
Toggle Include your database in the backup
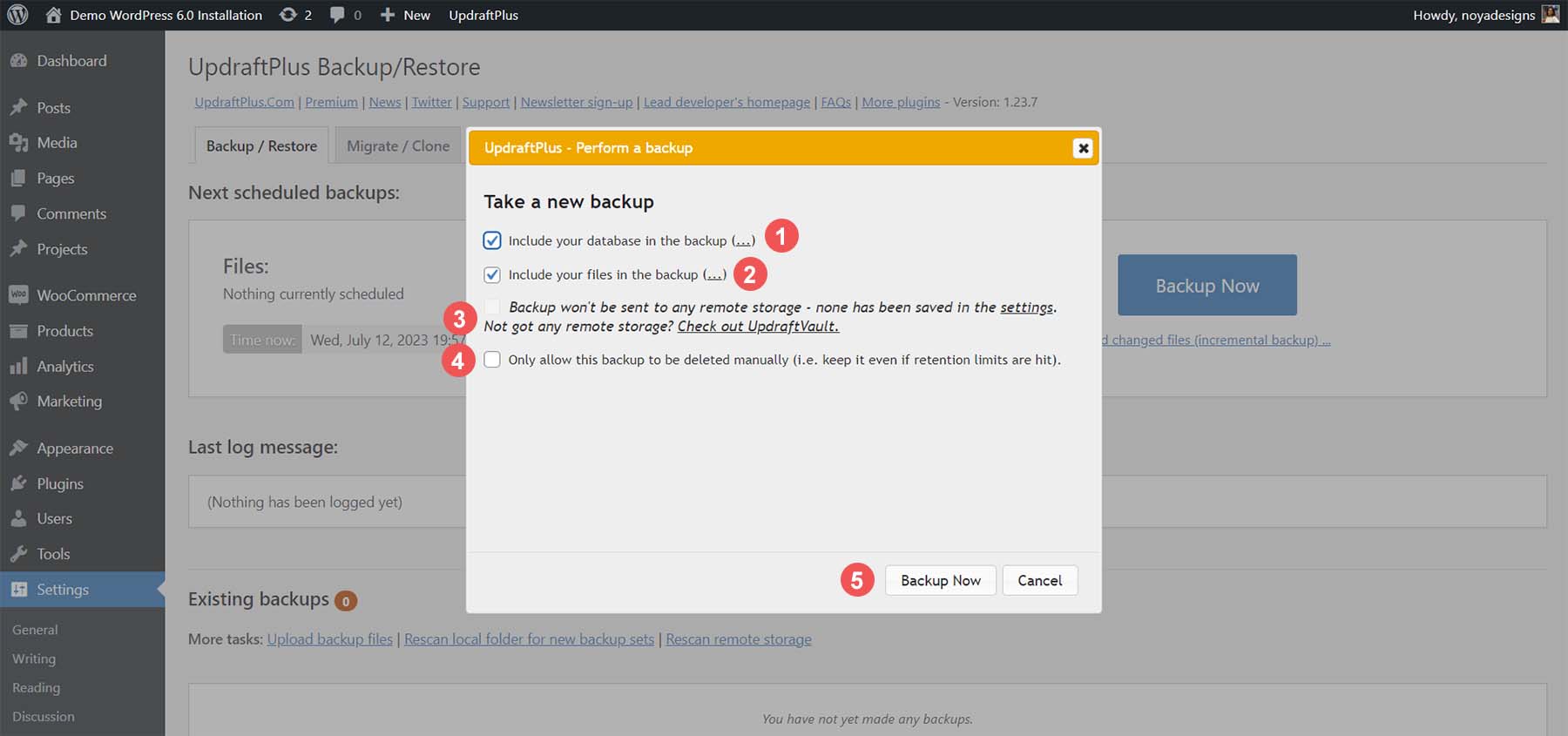(x=492, y=240)
